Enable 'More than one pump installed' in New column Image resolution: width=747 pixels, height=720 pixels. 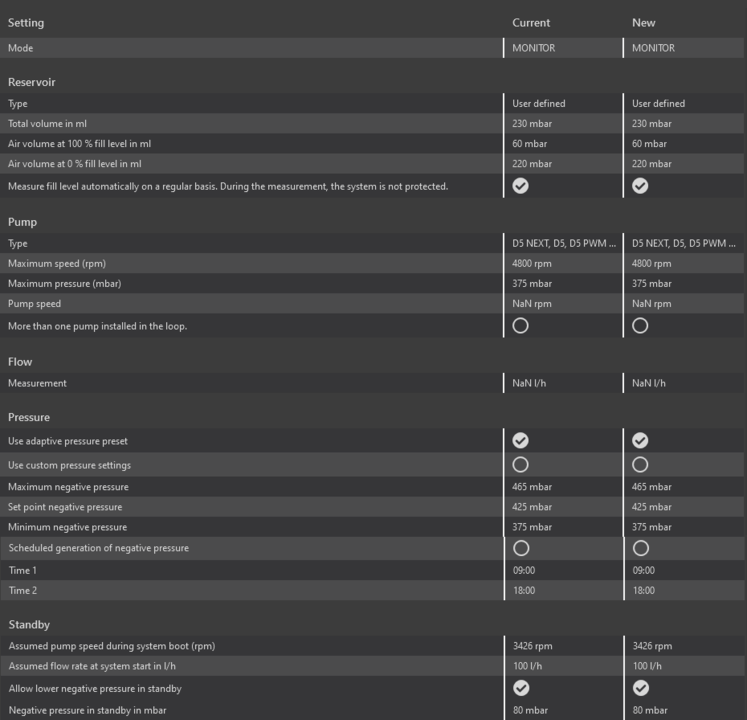point(640,326)
